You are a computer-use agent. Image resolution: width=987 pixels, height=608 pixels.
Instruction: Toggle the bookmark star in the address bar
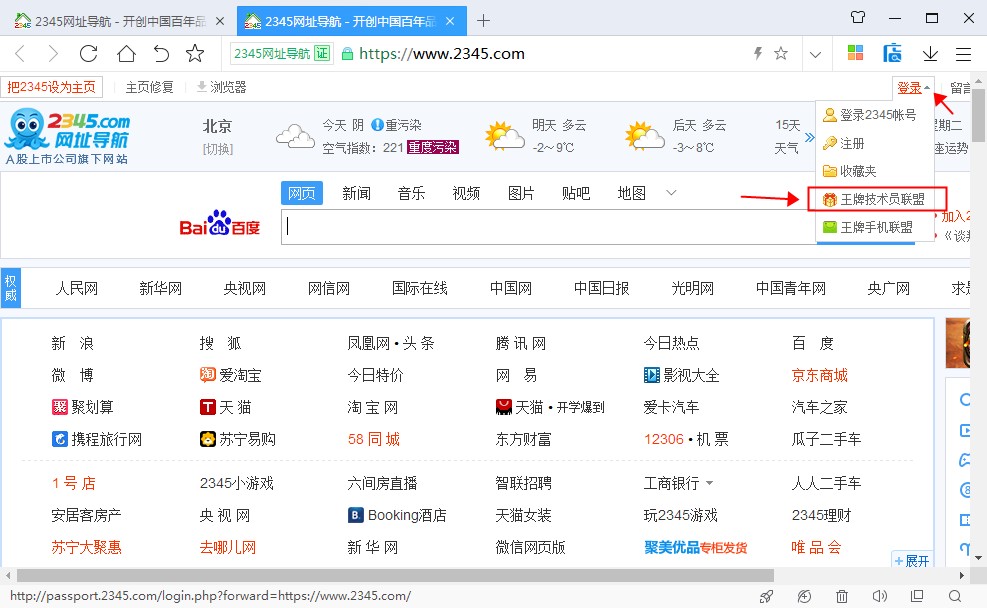(779, 54)
